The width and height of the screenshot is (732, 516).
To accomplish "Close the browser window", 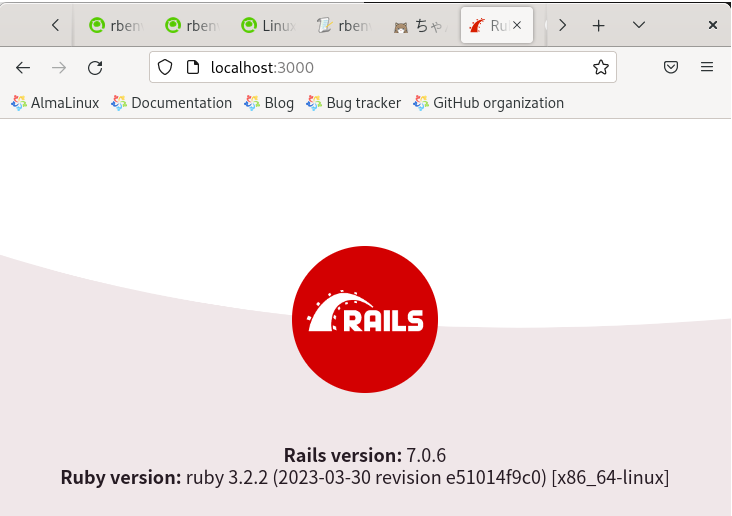I will click(x=712, y=25).
